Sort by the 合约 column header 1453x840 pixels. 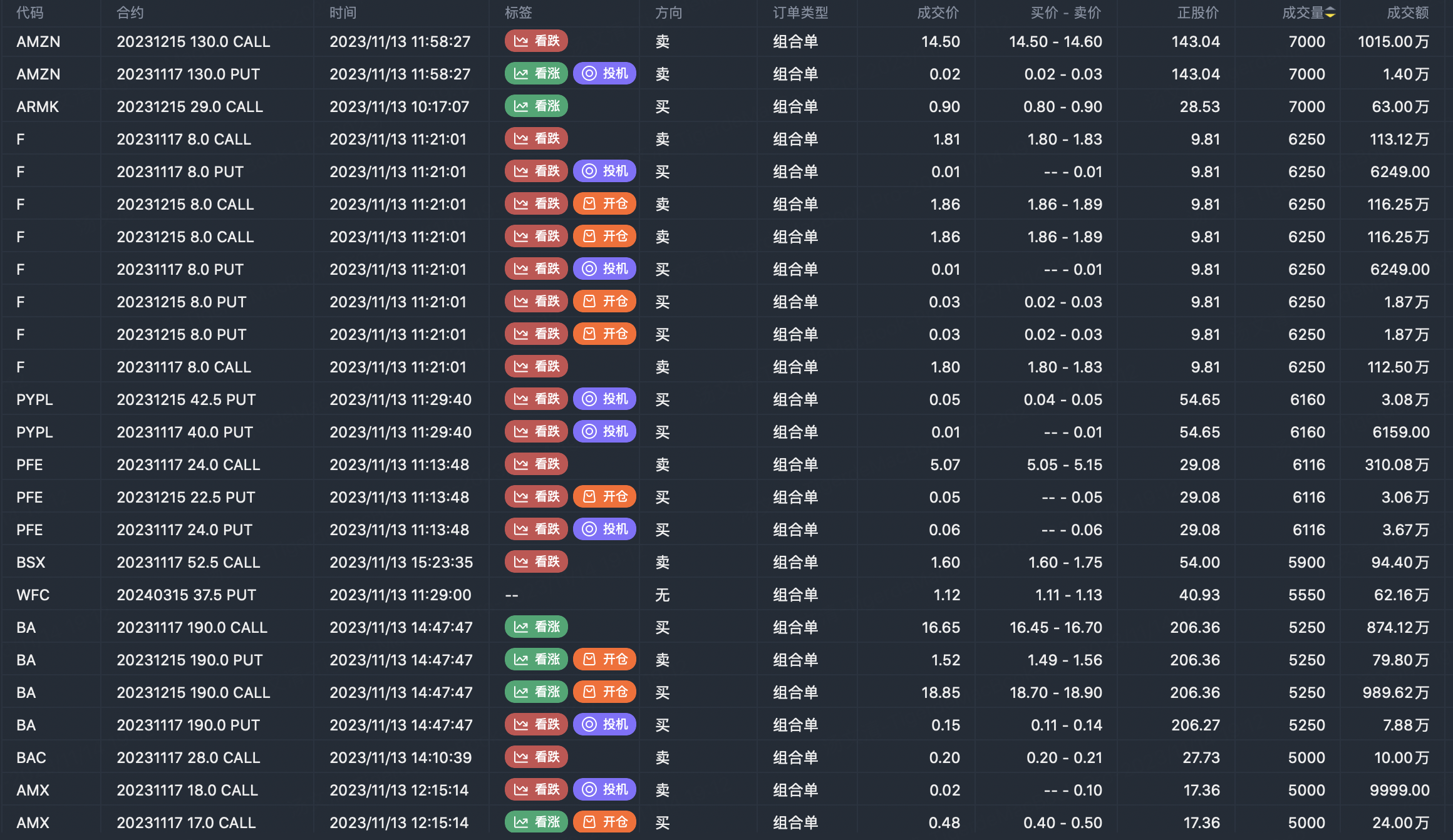pos(130,13)
